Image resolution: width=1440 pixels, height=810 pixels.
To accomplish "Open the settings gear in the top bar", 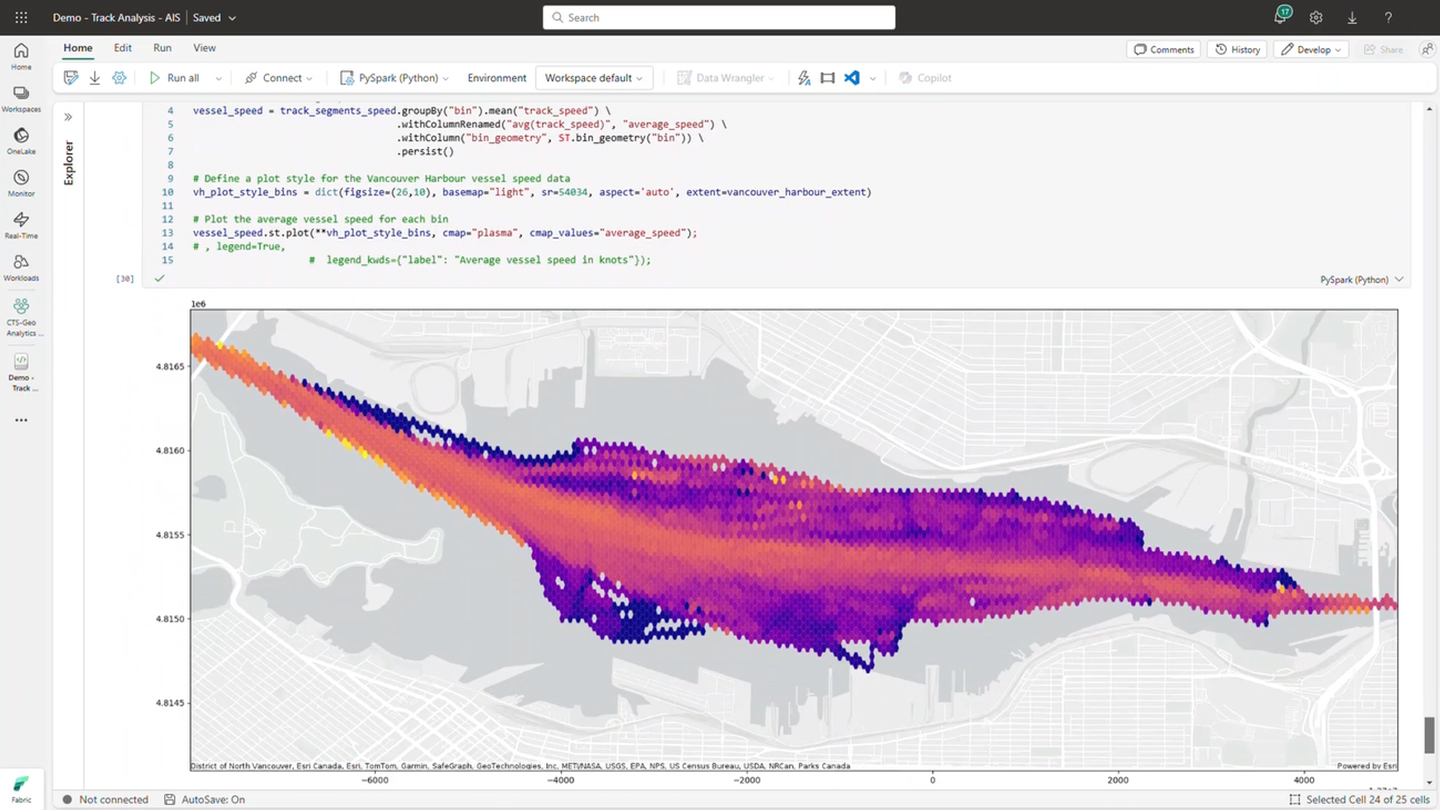I will coord(1316,18).
